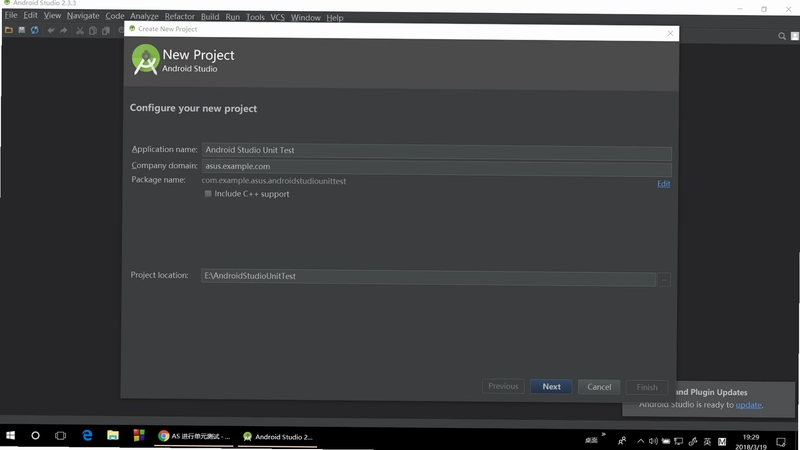Viewport: 800px width, 450px height.
Task: Open the Refactor menu
Action: pyautogui.click(x=180, y=17)
